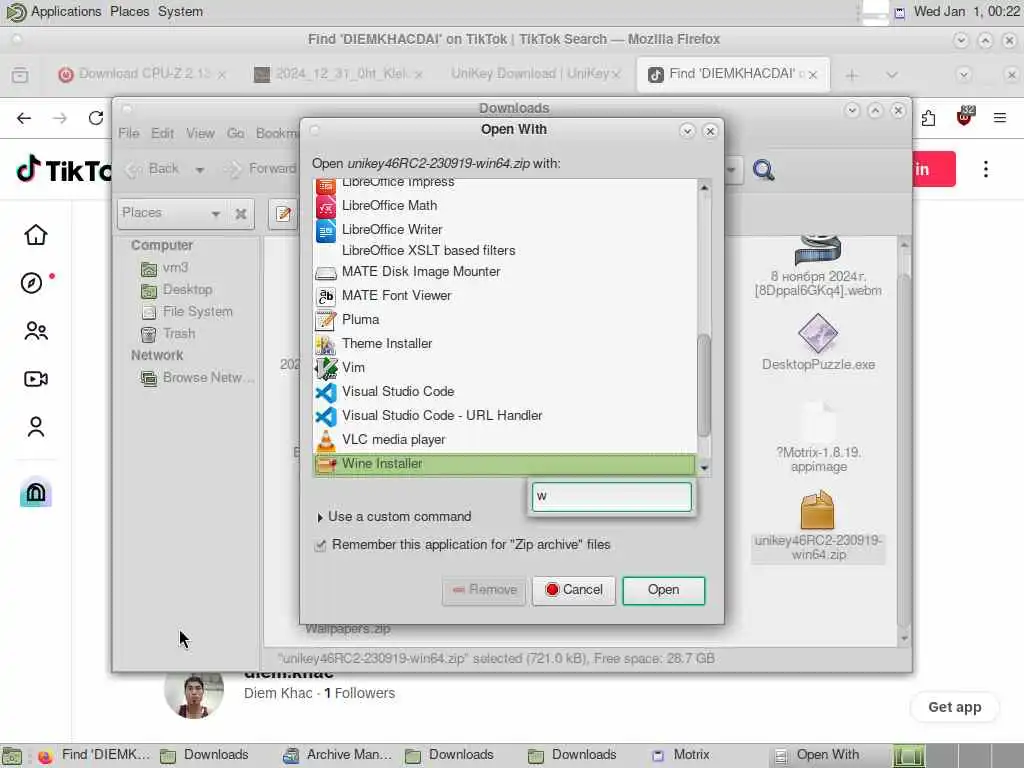Image resolution: width=1024 pixels, height=768 pixels.
Task: Click the edit location pencil button in Downloads
Action: (283, 214)
